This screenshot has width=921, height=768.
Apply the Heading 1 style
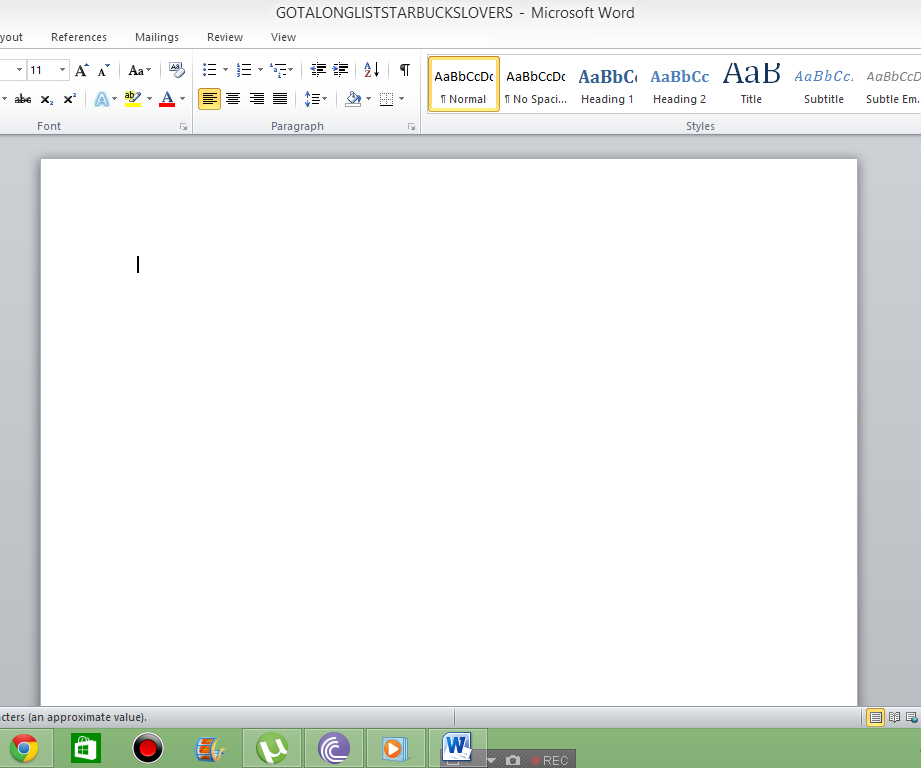(607, 84)
